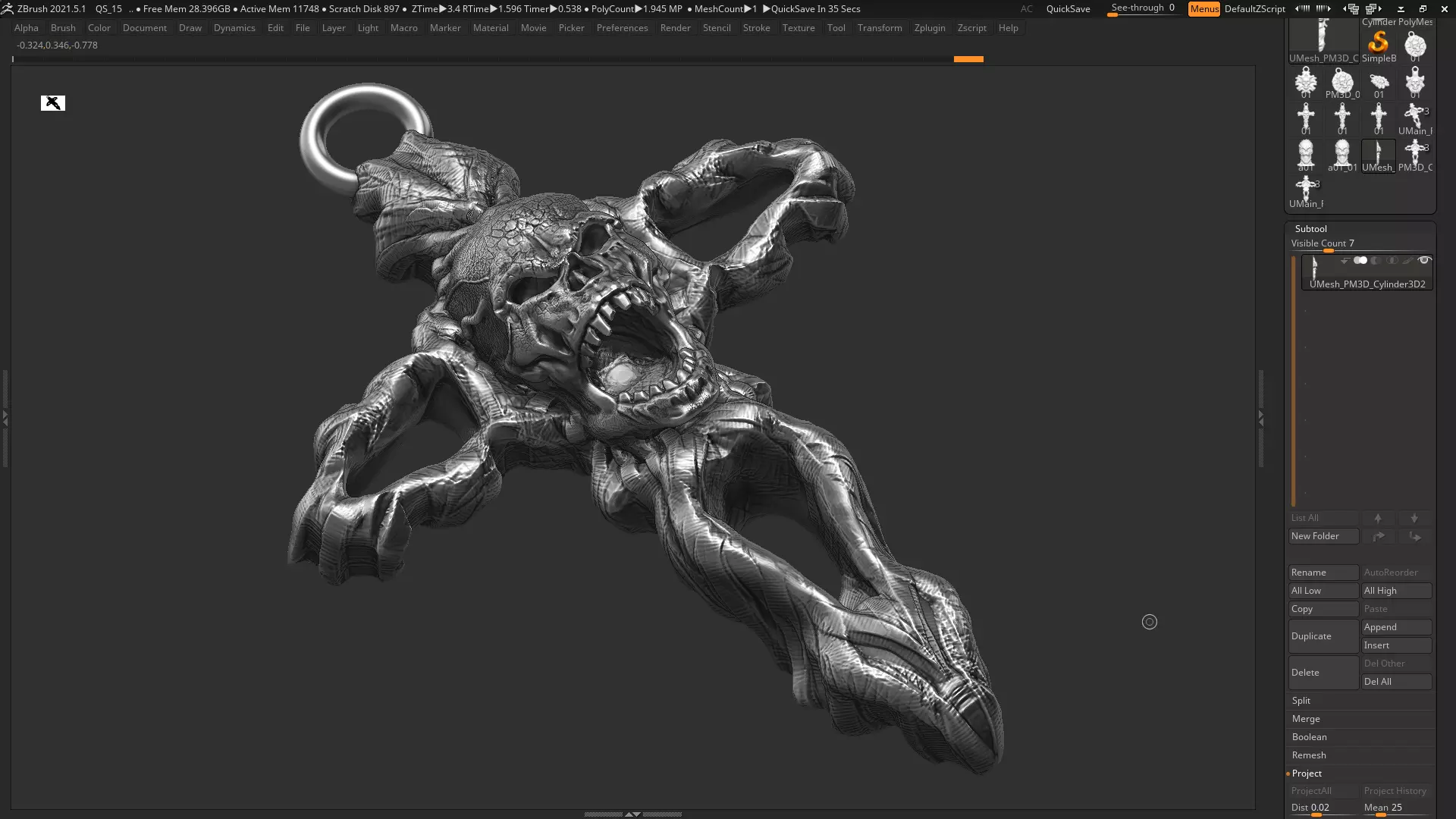
Task: Click the right tray divider arrows
Action: click(1261, 417)
